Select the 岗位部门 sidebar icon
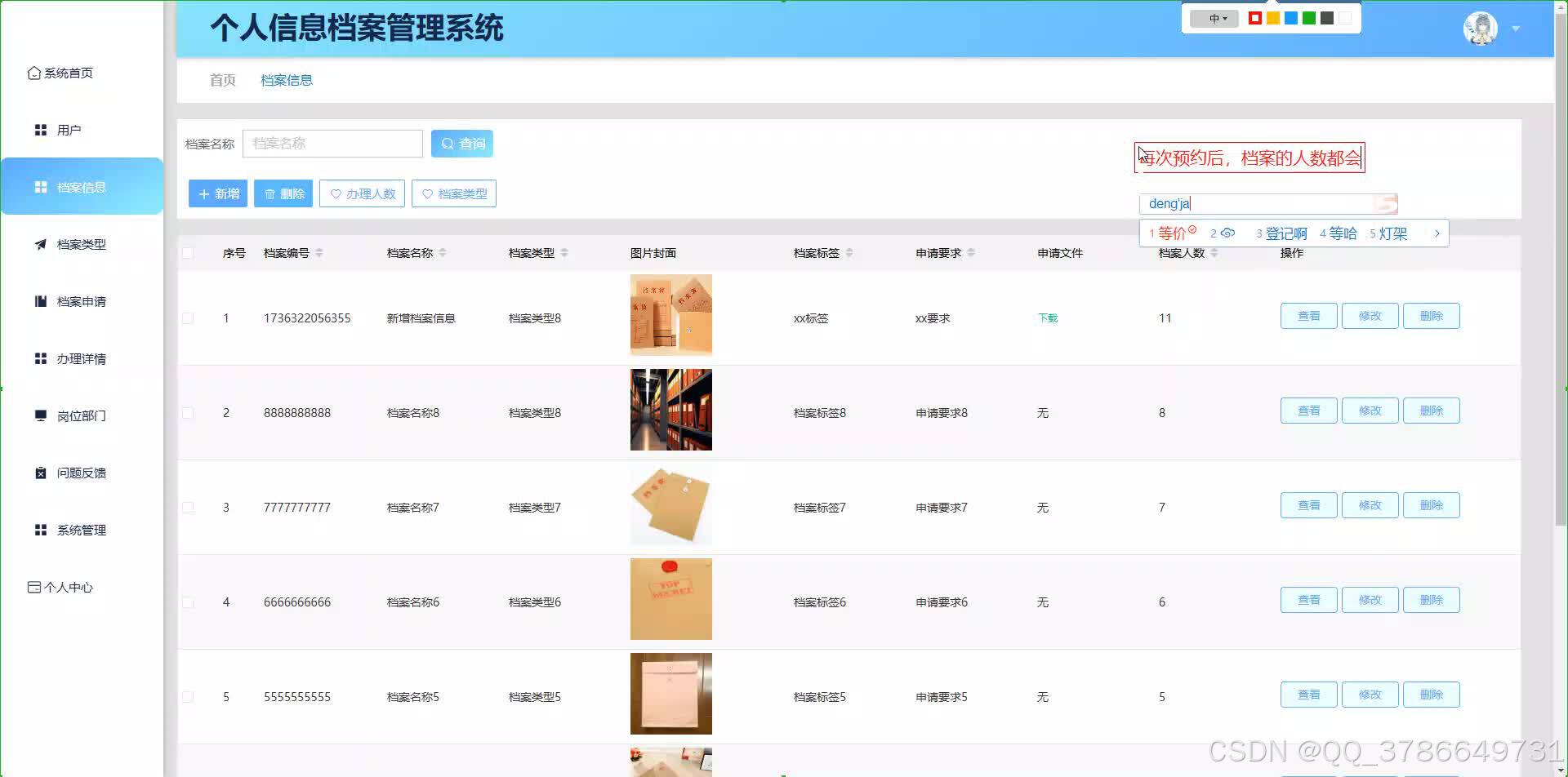Screen dimensions: 1568x777 pos(40,415)
